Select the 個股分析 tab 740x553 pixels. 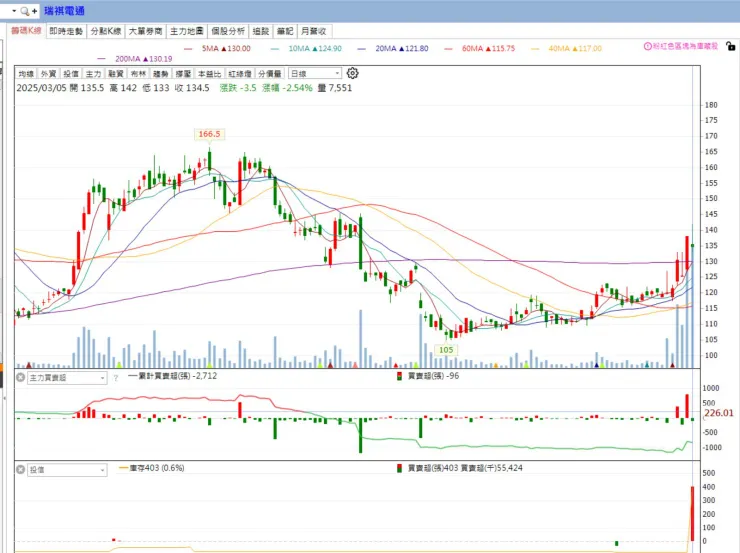click(x=228, y=31)
